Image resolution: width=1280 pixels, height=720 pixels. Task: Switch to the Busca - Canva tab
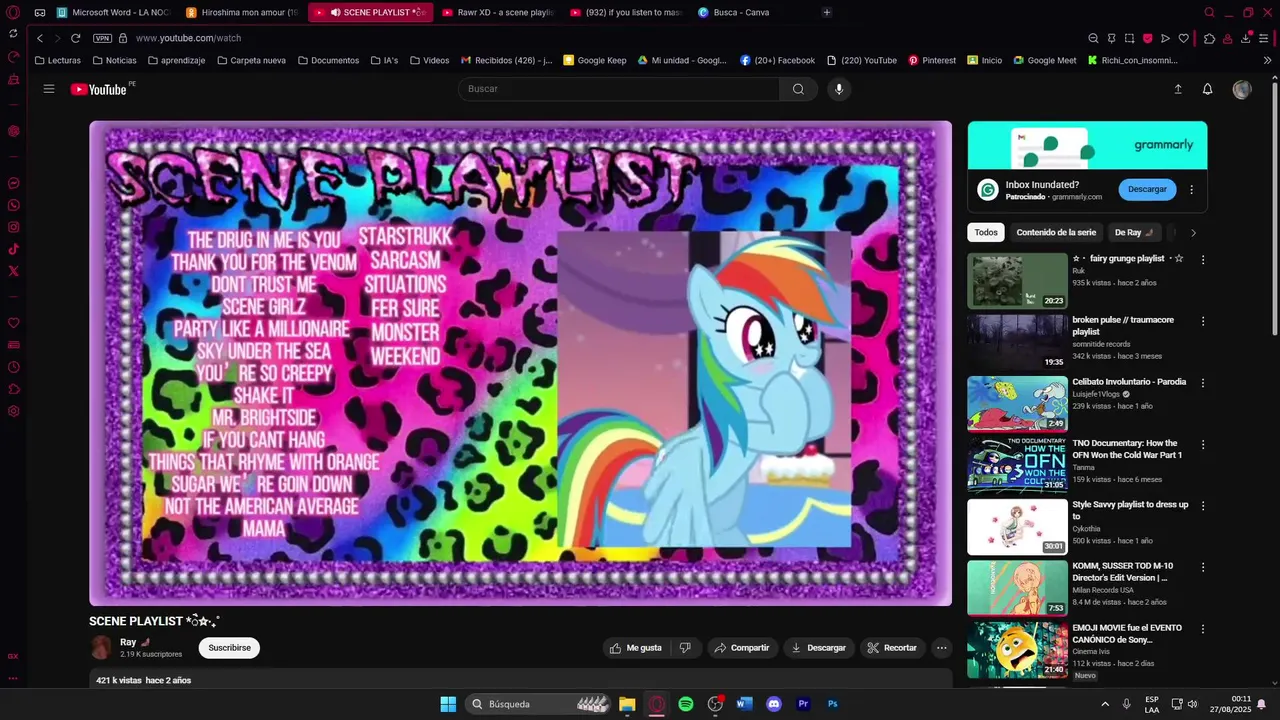[x=753, y=13]
